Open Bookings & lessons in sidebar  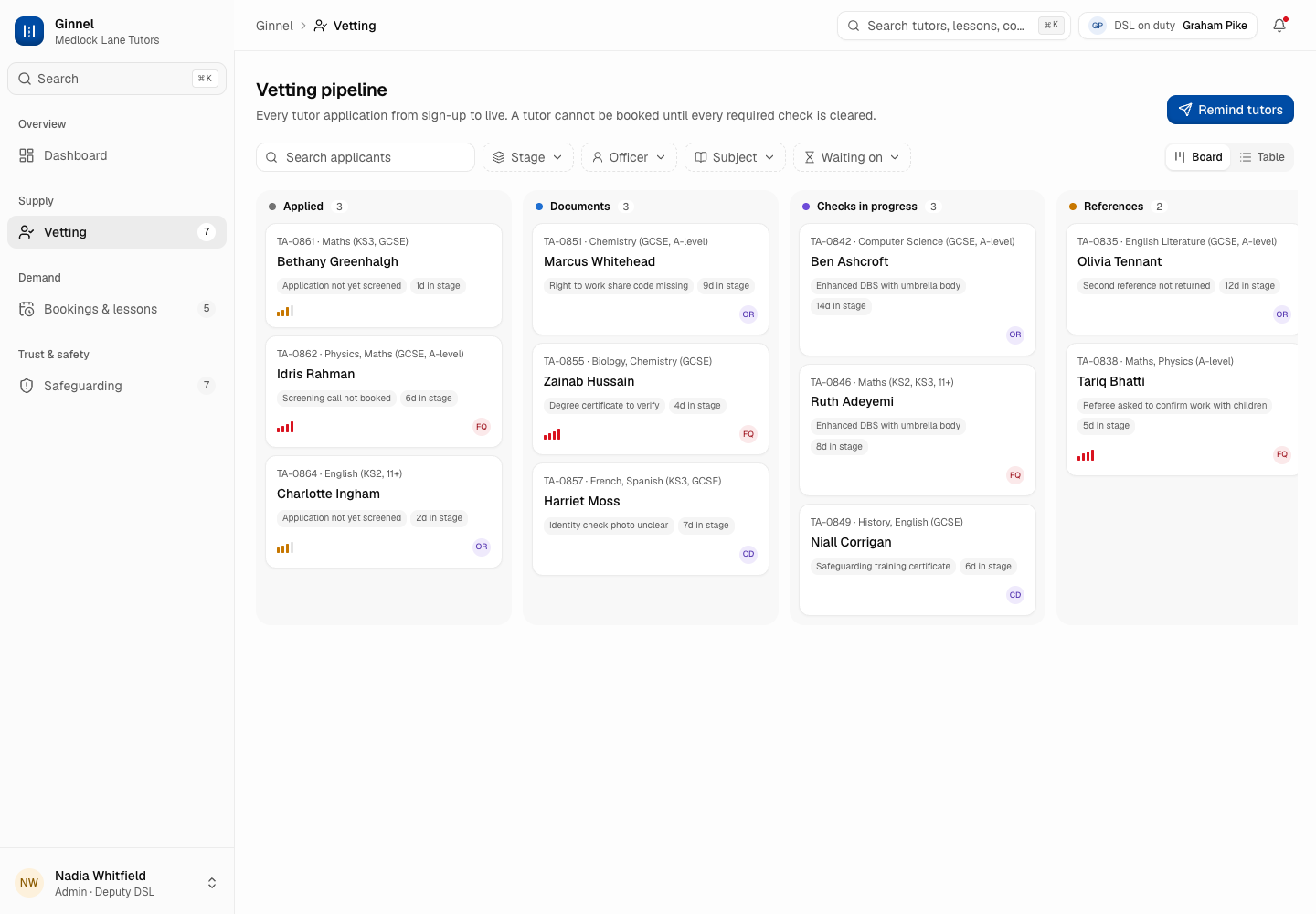click(x=117, y=309)
